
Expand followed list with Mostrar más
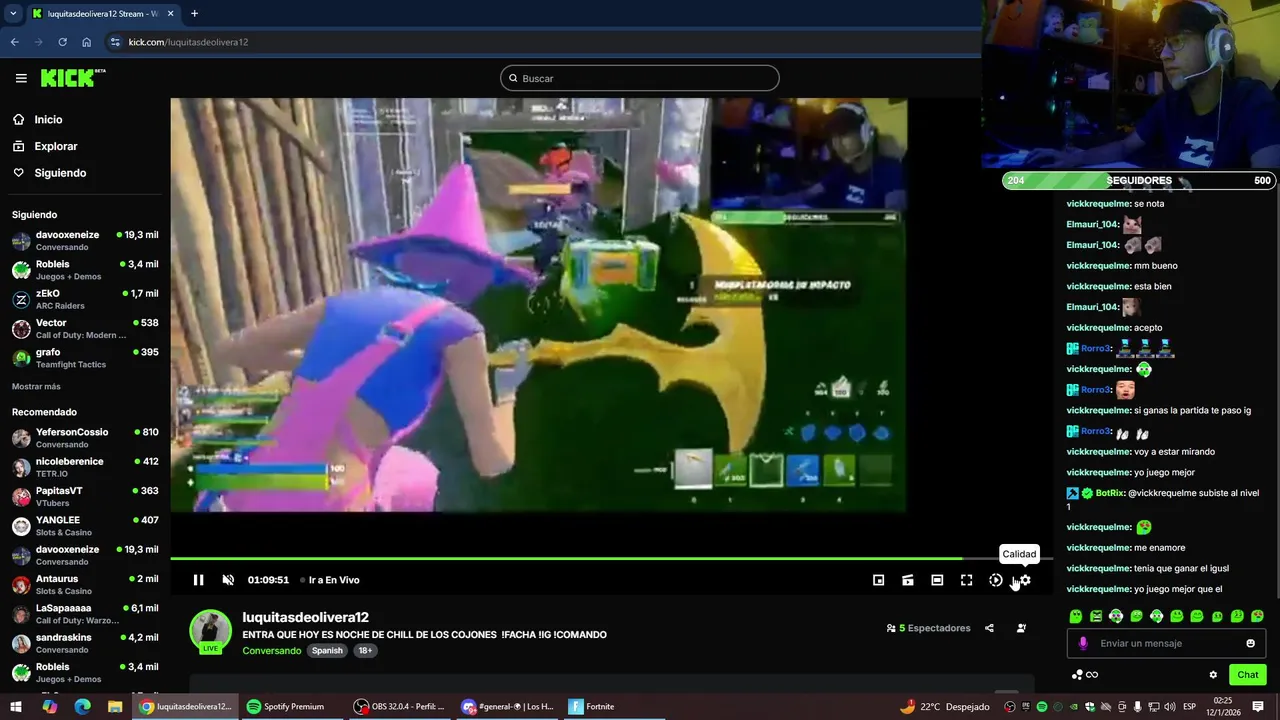36,387
